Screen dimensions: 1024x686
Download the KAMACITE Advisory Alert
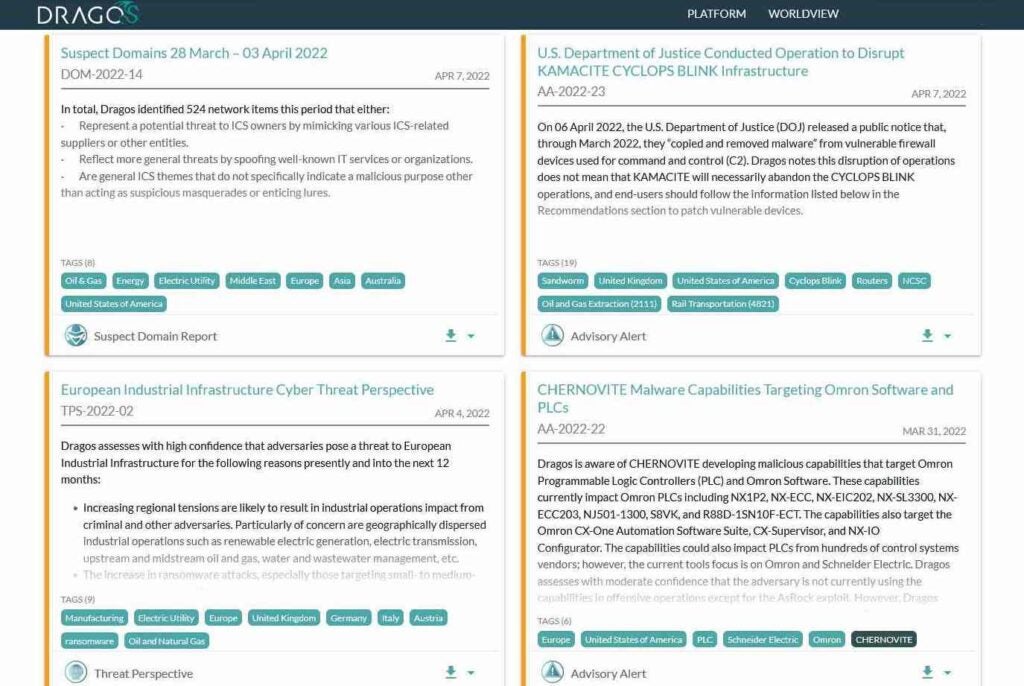click(927, 336)
